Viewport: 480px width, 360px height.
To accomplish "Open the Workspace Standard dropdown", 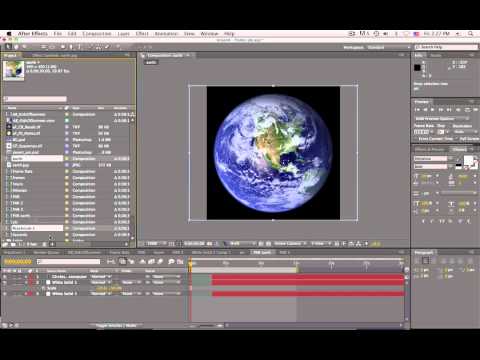I will click(x=388, y=47).
